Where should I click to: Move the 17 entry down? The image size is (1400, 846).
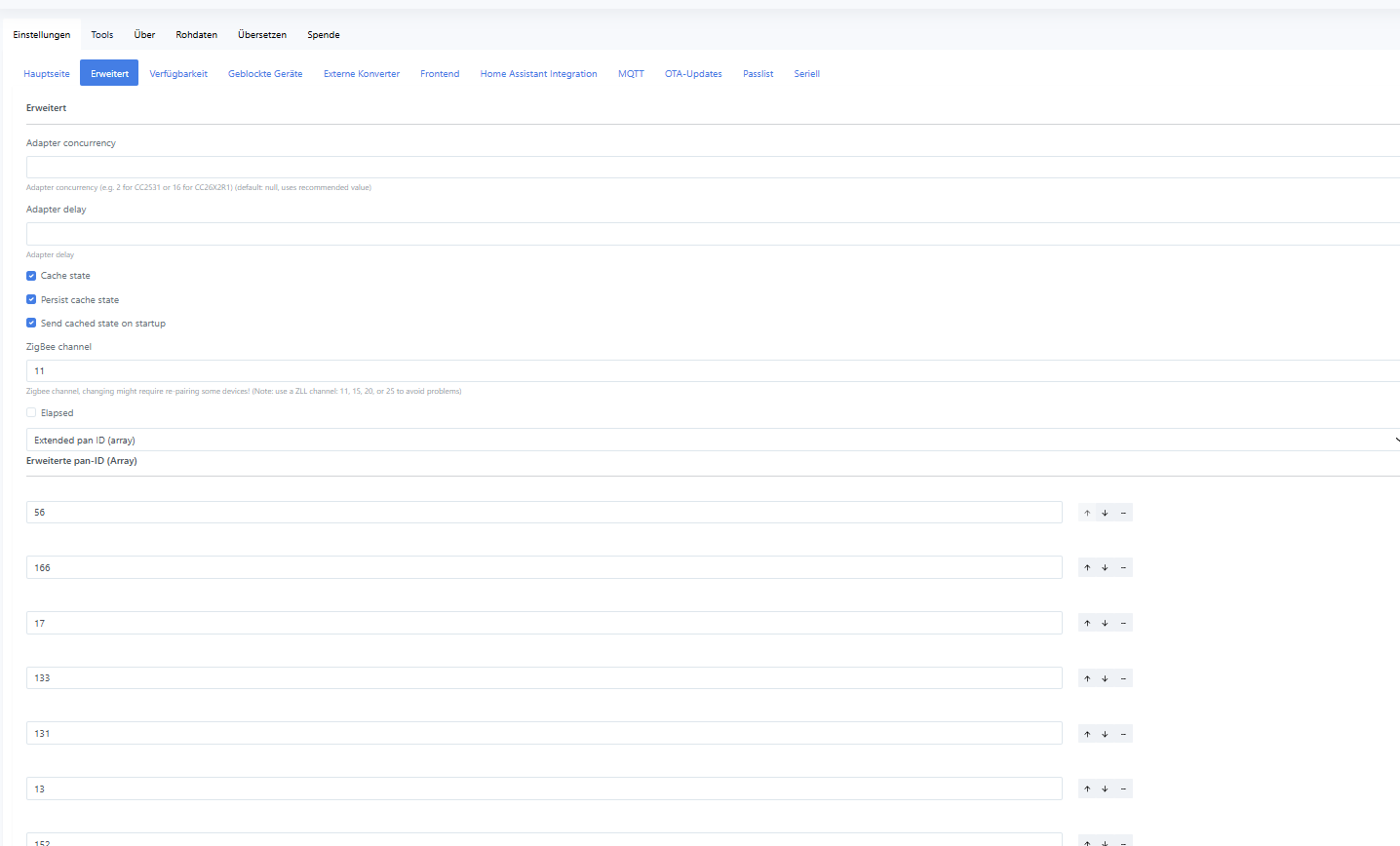tap(1105, 624)
